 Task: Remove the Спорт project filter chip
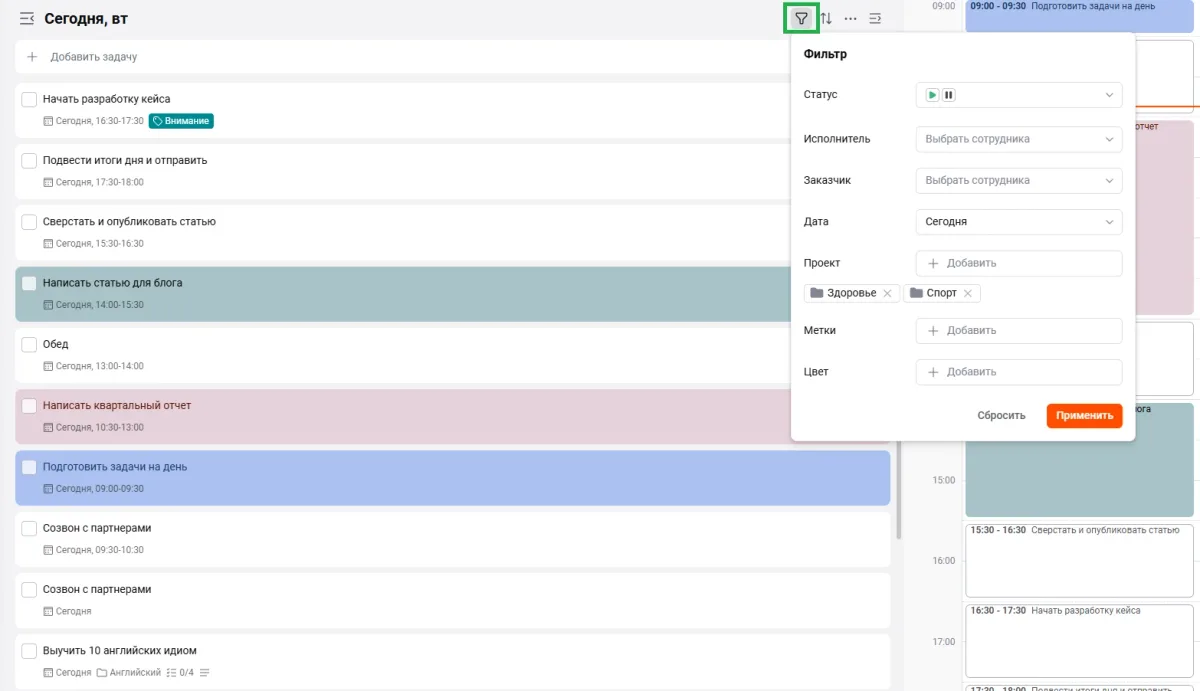pos(967,293)
